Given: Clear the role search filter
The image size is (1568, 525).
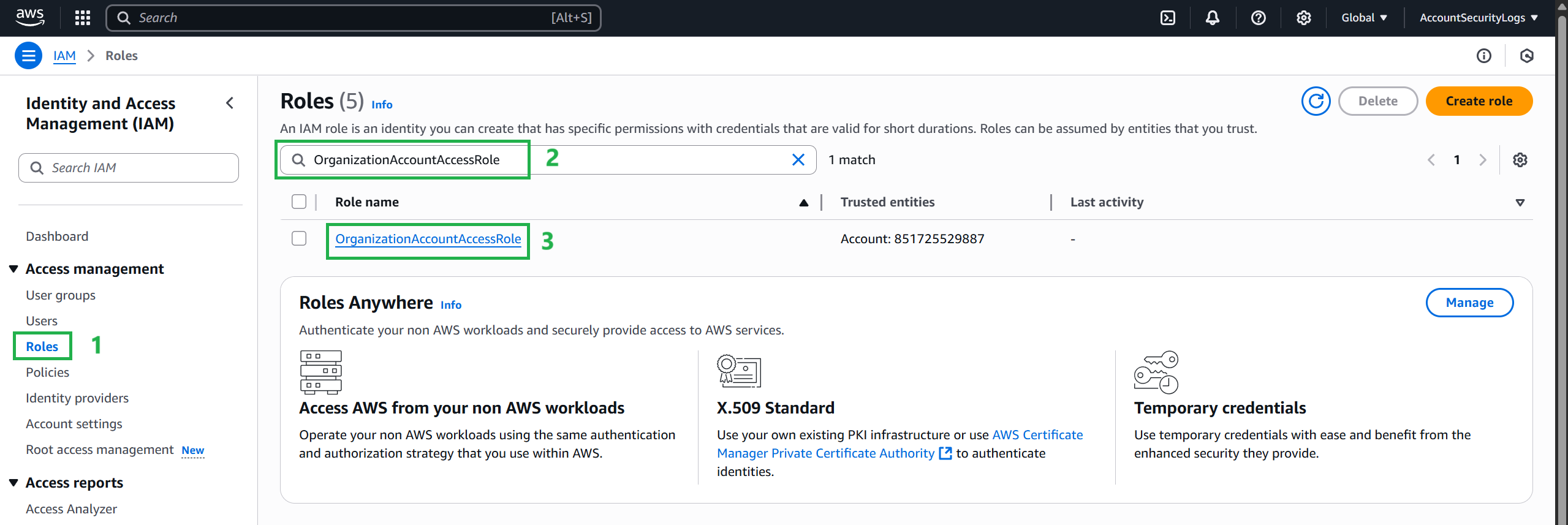Looking at the screenshot, I should (x=798, y=160).
